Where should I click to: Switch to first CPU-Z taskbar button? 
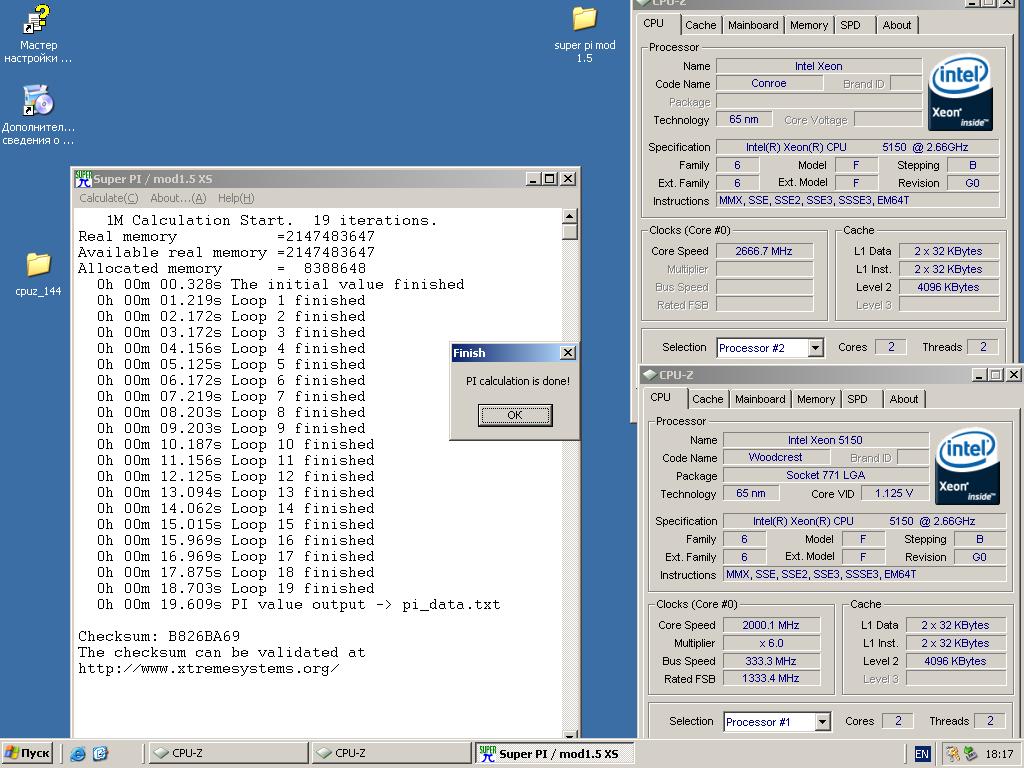tap(228, 753)
